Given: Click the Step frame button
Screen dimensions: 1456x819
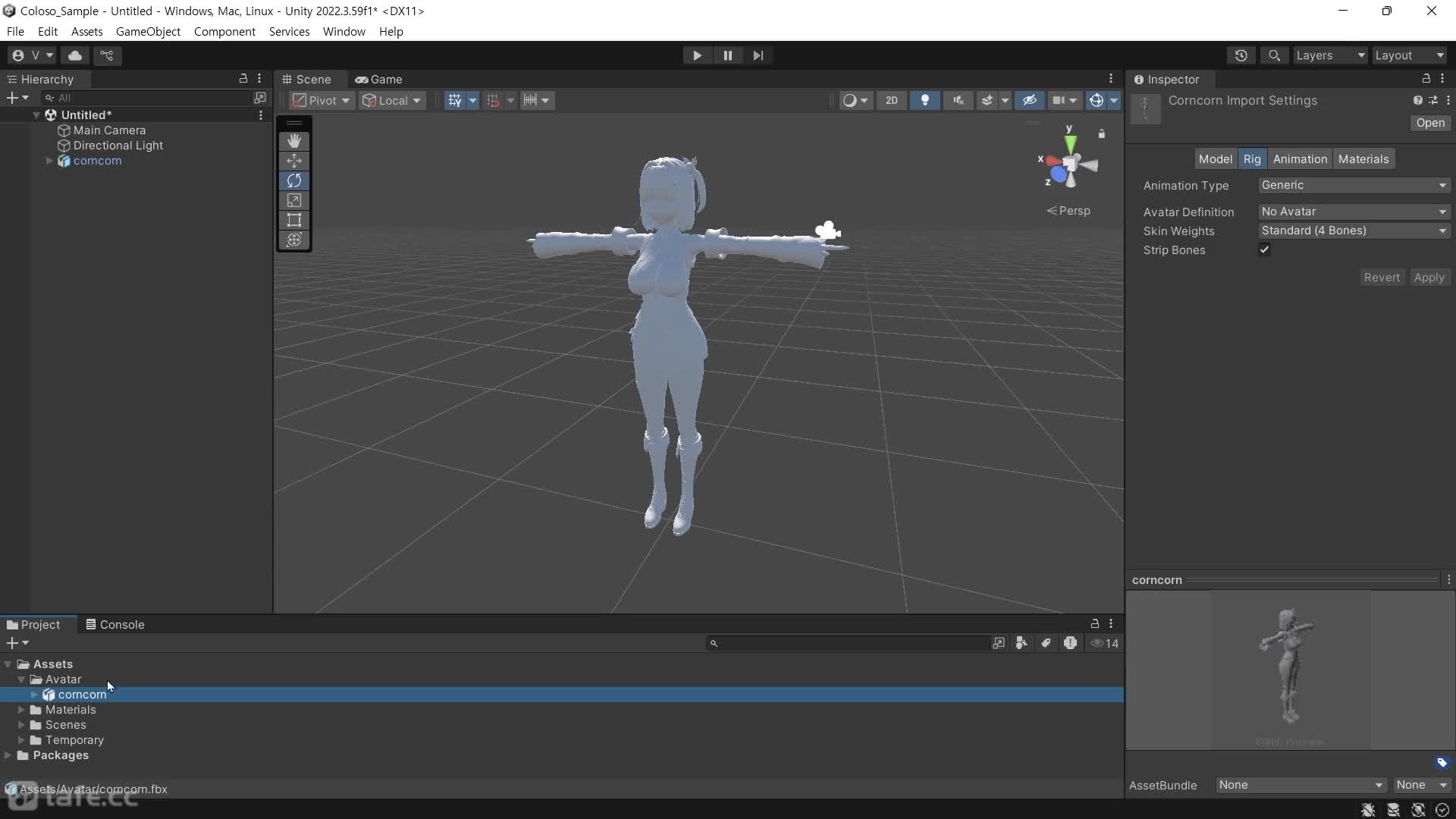Looking at the screenshot, I should pos(758,55).
